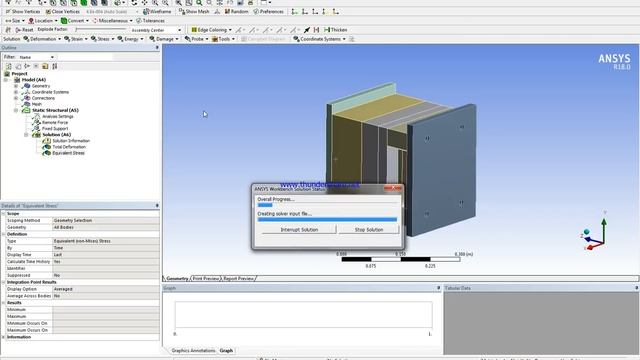The width and height of the screenshot is (640, 360).
Task: Click the solver input file progress bar
Action: [327, 220]
